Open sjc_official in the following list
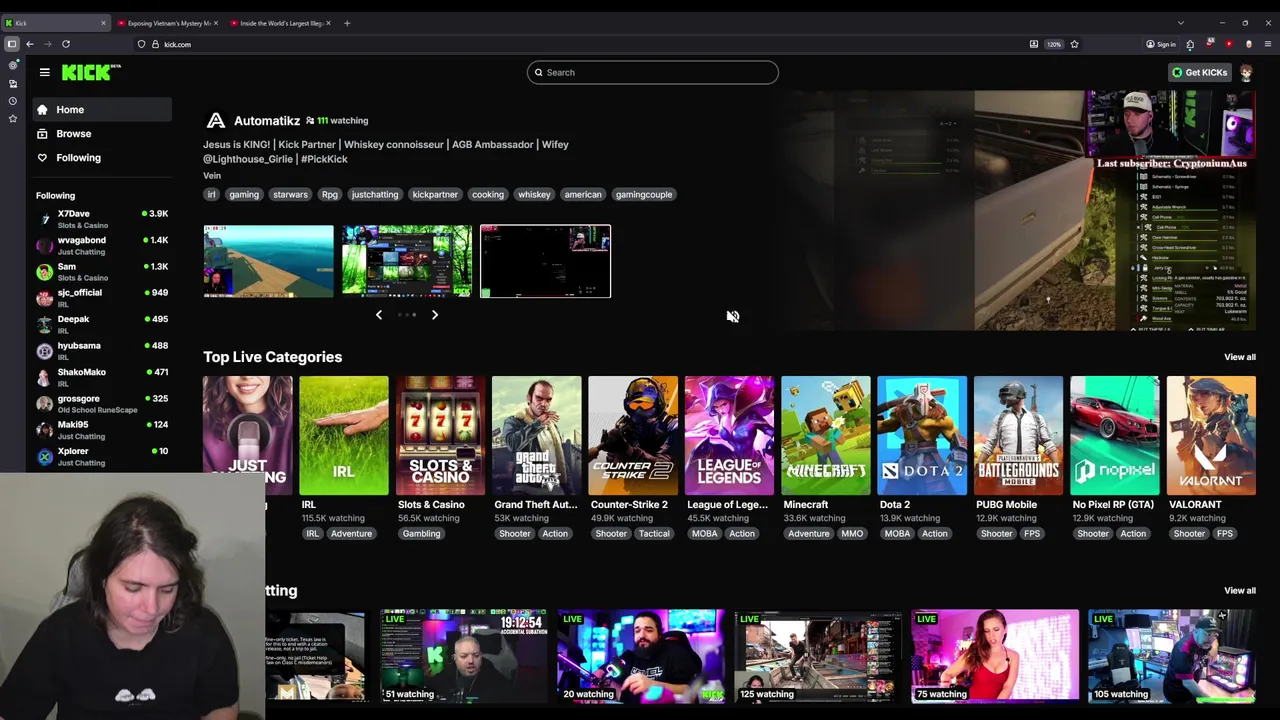This screenshot has width=1280, height=720. point(100,298)
